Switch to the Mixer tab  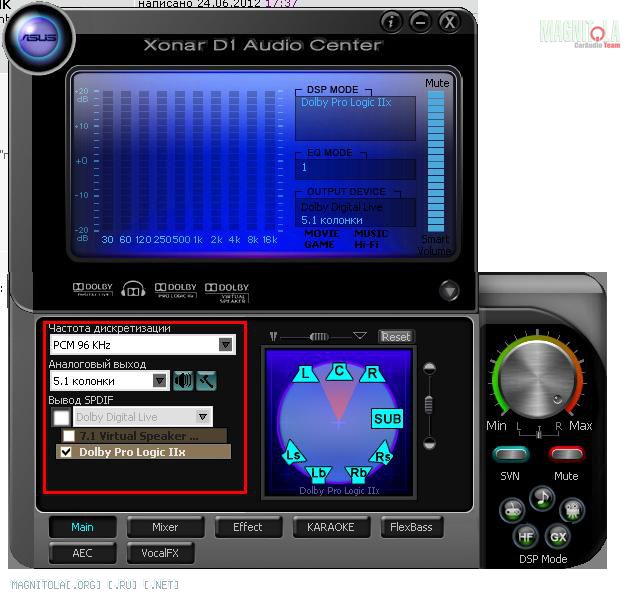tap(165, 527)
